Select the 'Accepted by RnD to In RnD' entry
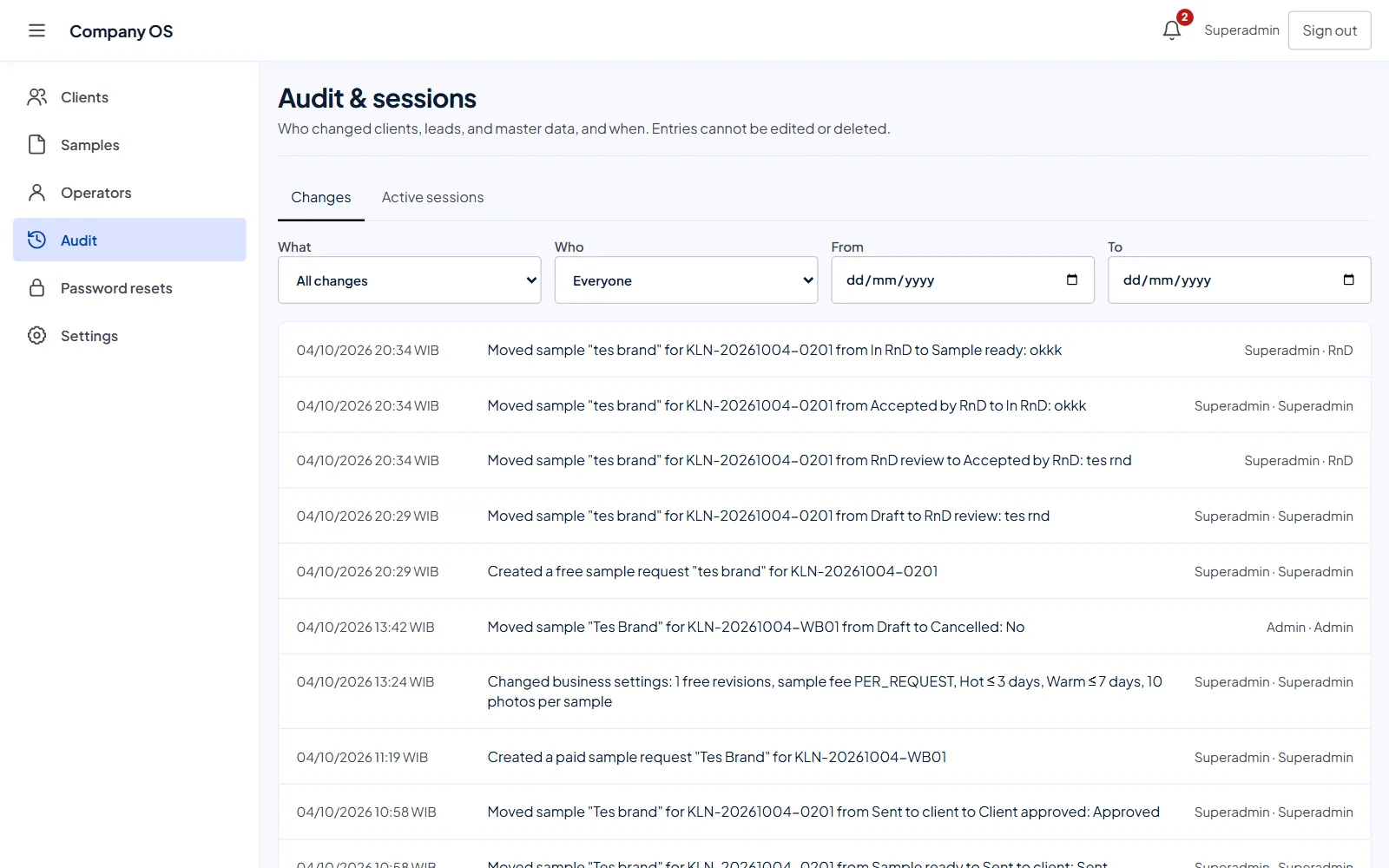The width and height of the screenshot is (1389, 868). pyautogui.click(x=825, y=405)
